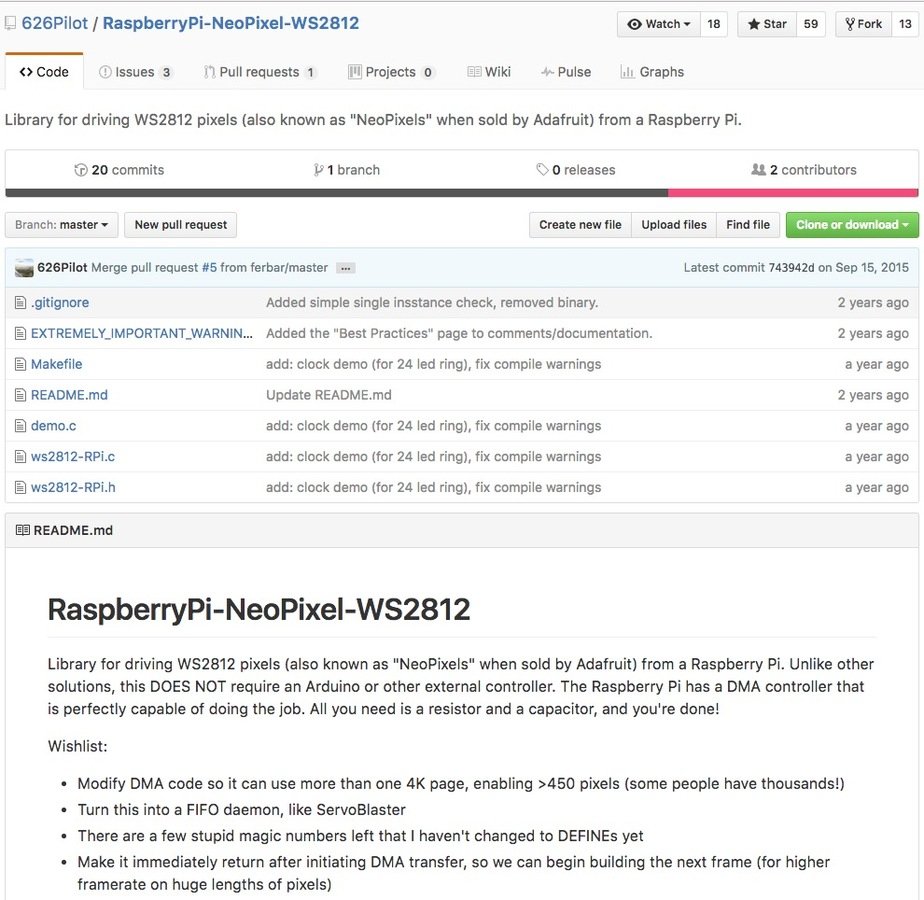Click the book icon in the README.md header
The height and width of the screenshot is (900, 924).
22,530
